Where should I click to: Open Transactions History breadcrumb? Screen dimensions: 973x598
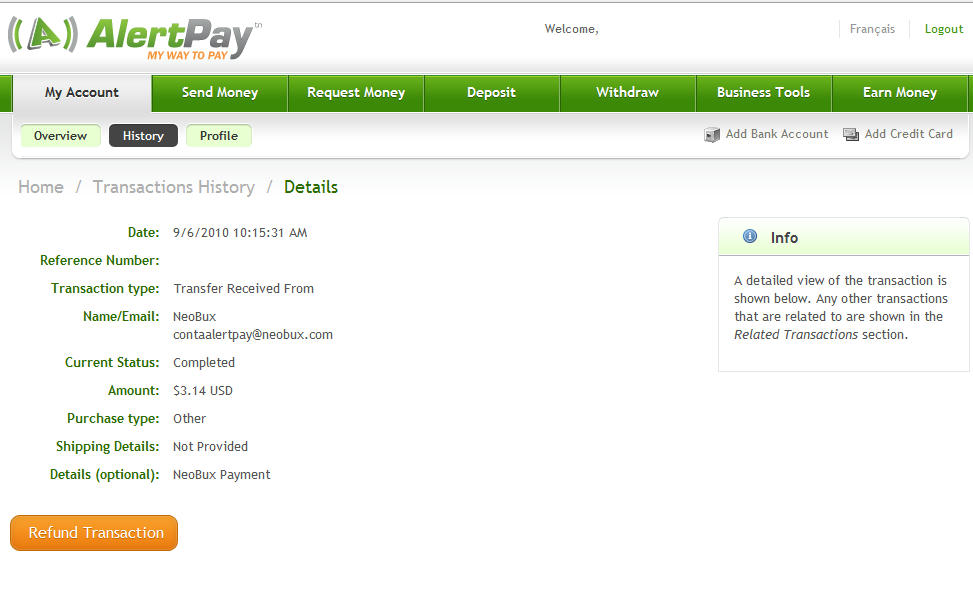(174, 187)
